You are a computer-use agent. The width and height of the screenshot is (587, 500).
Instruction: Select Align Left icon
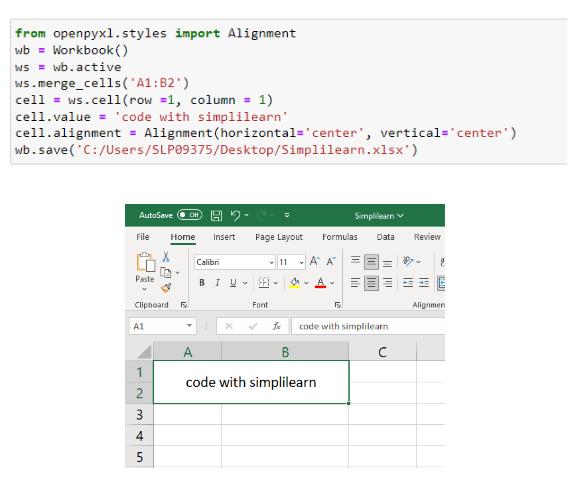[x=355, y=283]
